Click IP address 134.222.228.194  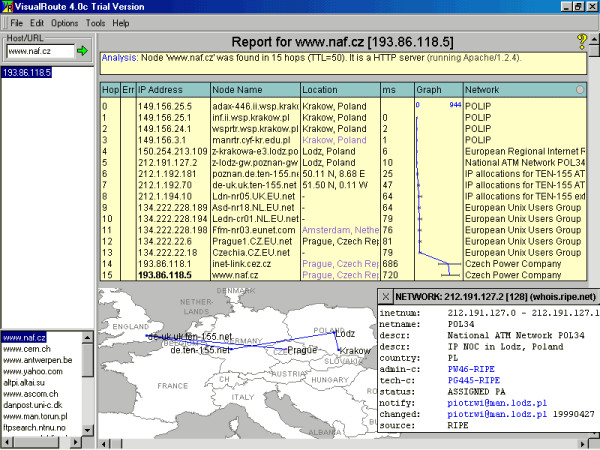pyautogui.click(x=173, y=219)
